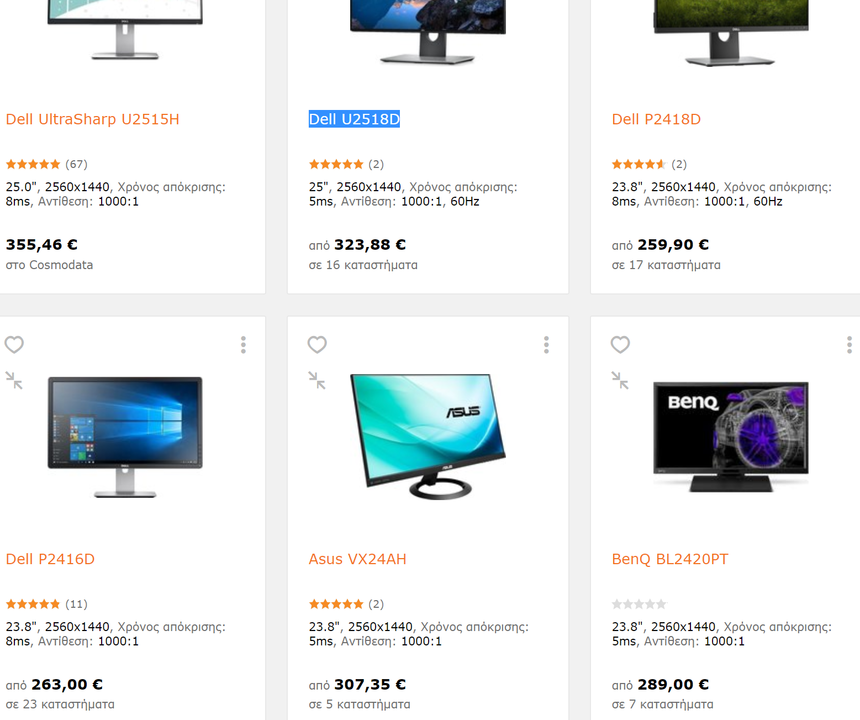Click the BenQ BL2420PT monitor image
Image resolution: width=860 pixels, height=720 pixels.
731,436
